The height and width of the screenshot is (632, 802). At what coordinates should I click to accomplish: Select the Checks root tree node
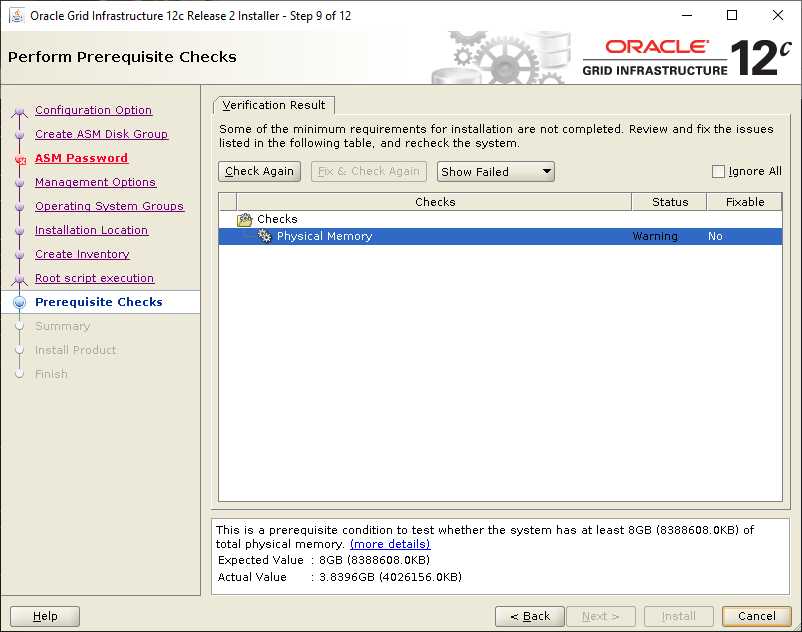click(x=277, y=219)
